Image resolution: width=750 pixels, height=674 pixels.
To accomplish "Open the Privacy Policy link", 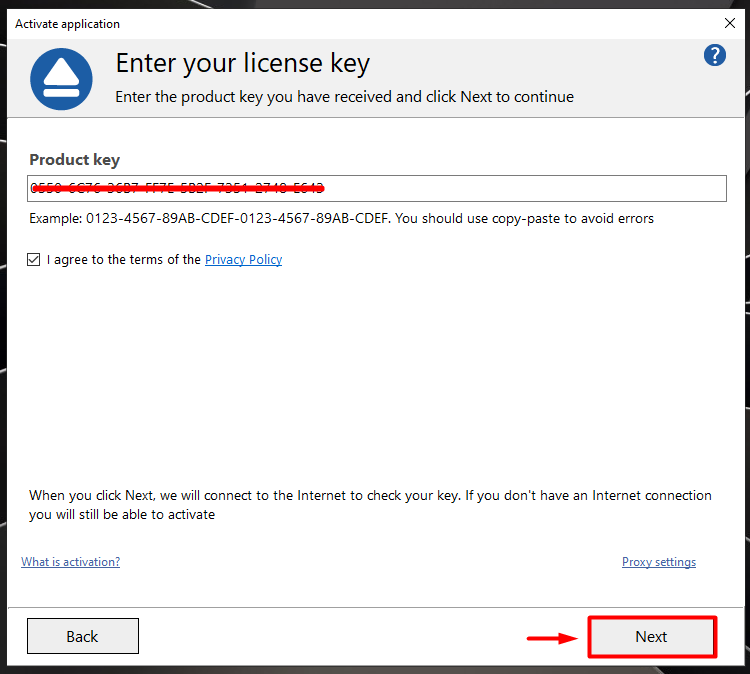I will click(243, 260).
